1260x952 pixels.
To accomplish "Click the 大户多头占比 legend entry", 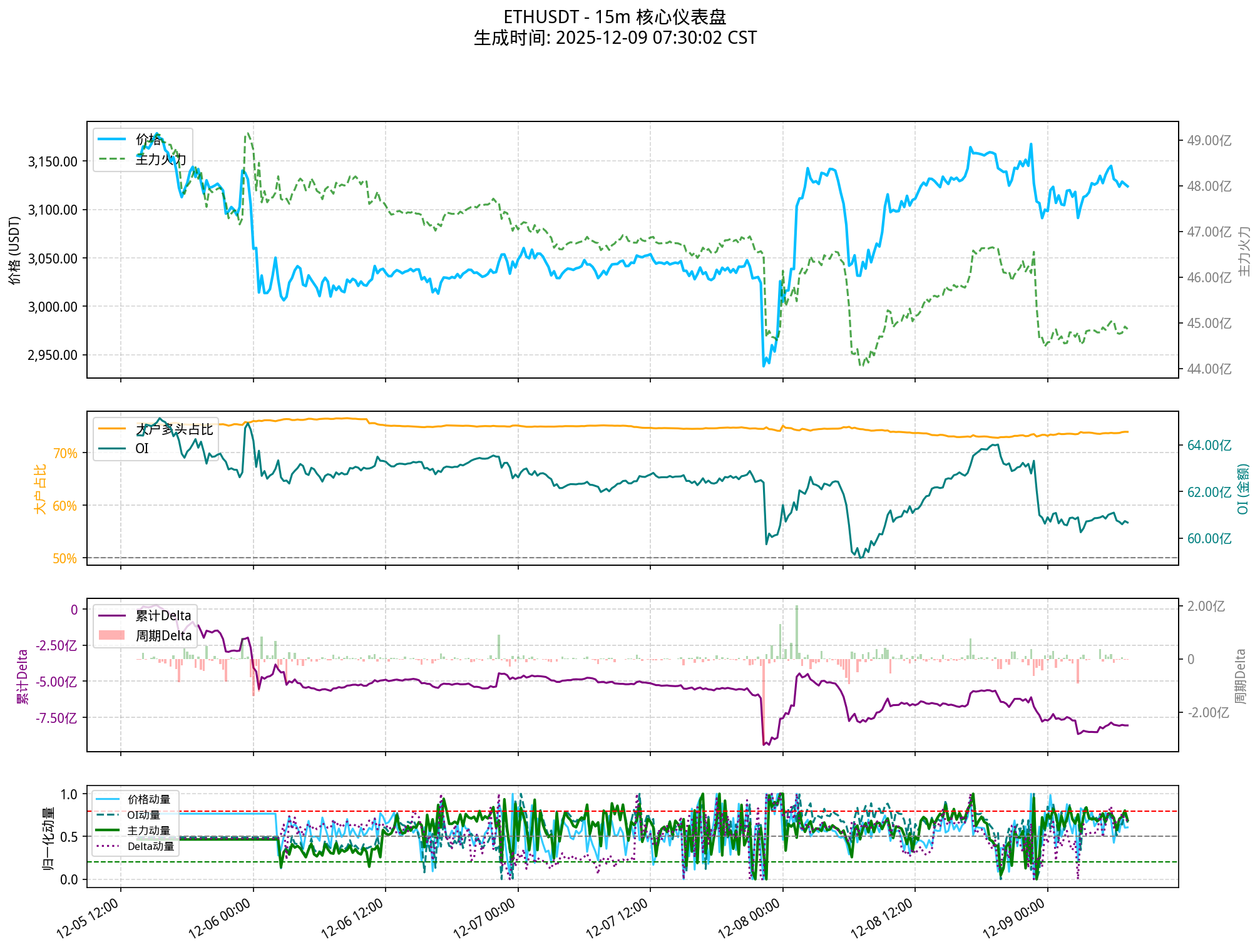I will 174,429.
